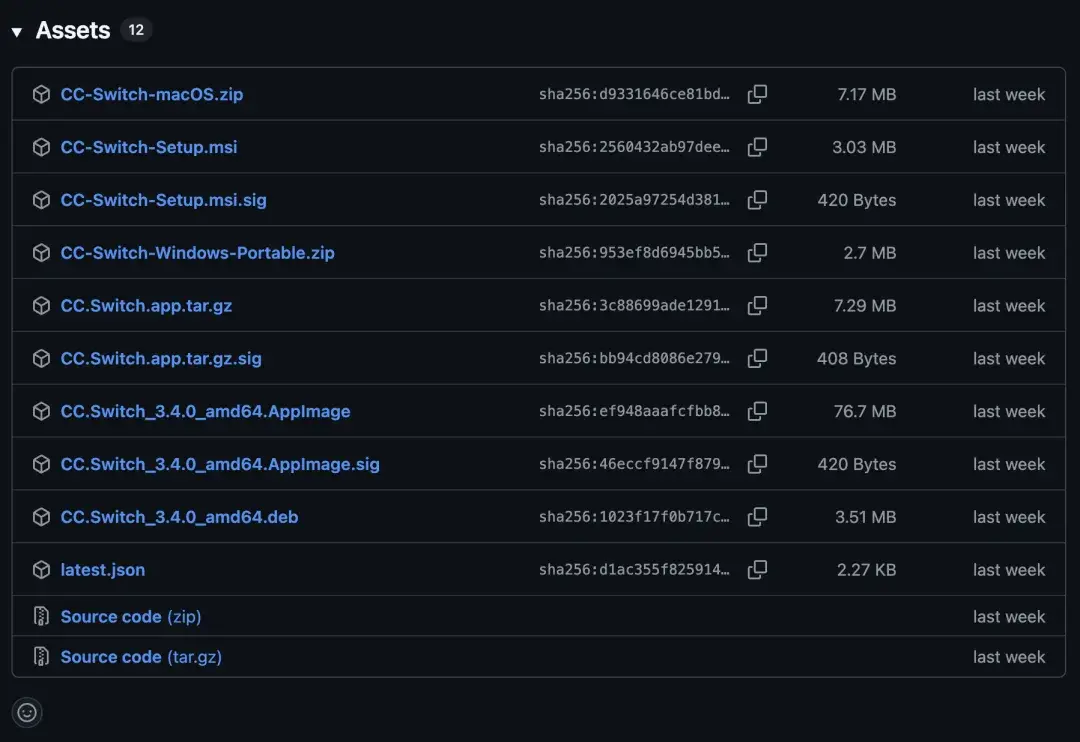Download the CC.Switch_3.4.0_amd64.deb package
The image size is (1080, 742).
pyautogui.click(x=179, y=517)
